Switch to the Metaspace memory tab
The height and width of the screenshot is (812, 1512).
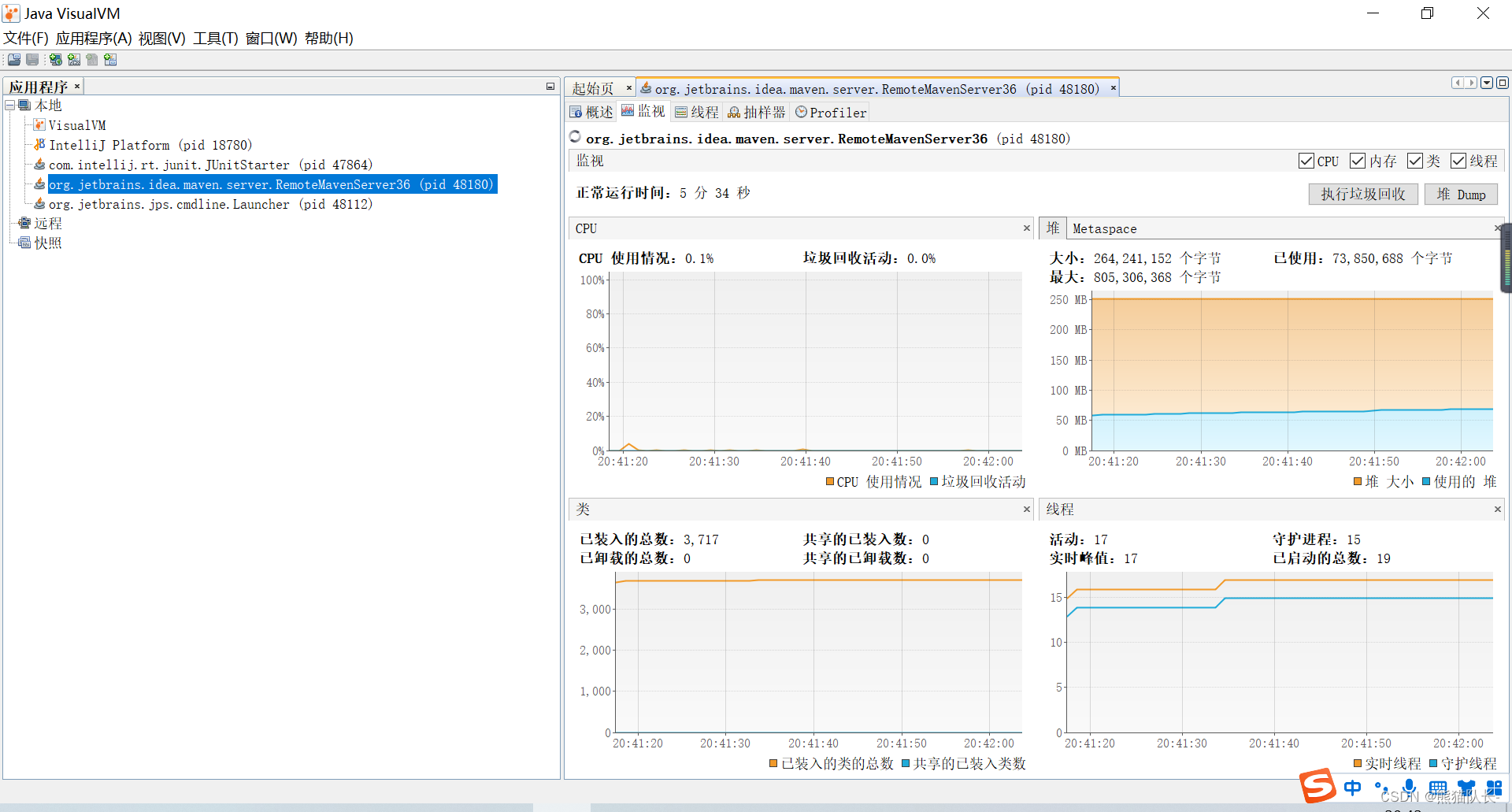(1104, 228)
